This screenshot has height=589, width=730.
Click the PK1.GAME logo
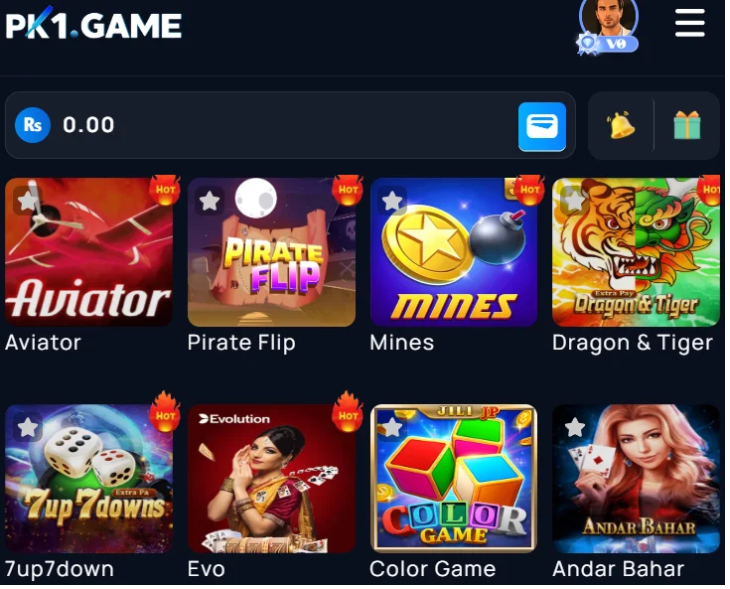pos(93,24)
